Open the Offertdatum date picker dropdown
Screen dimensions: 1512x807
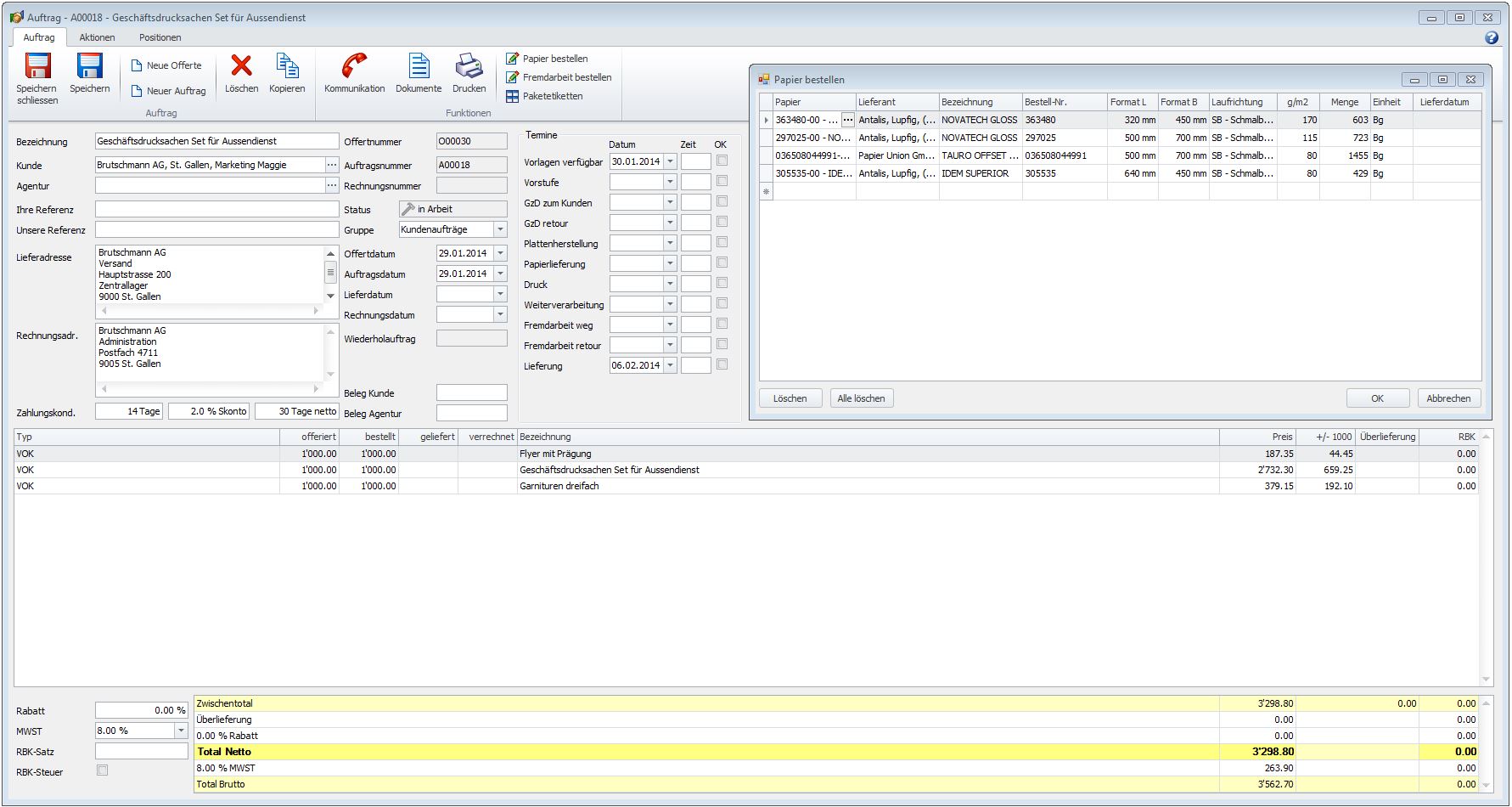[500, 253]
